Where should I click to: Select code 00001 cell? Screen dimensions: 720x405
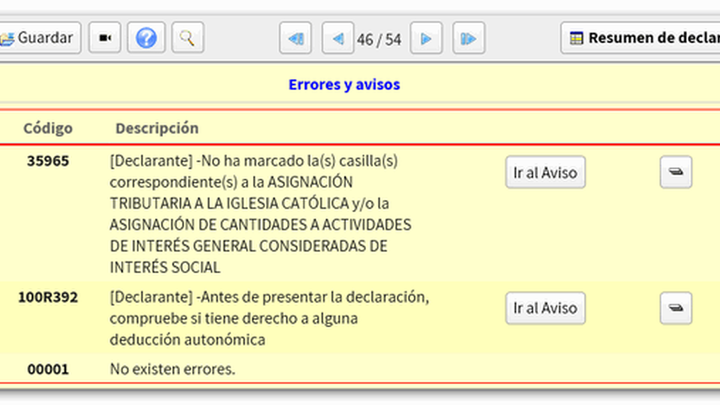coord(48,369)
